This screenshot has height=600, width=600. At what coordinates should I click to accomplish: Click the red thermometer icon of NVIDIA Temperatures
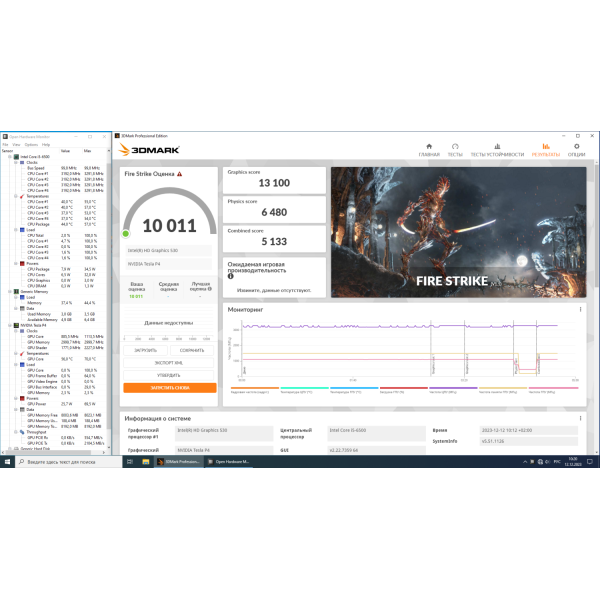[22, 354]
